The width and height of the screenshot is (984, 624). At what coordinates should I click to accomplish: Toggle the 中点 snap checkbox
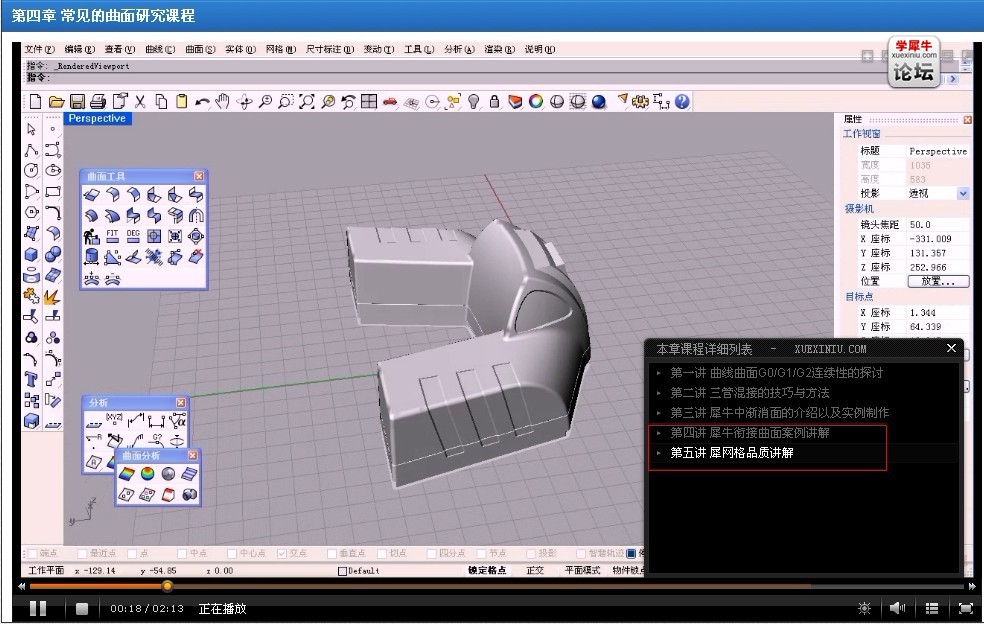coord(181,554)
